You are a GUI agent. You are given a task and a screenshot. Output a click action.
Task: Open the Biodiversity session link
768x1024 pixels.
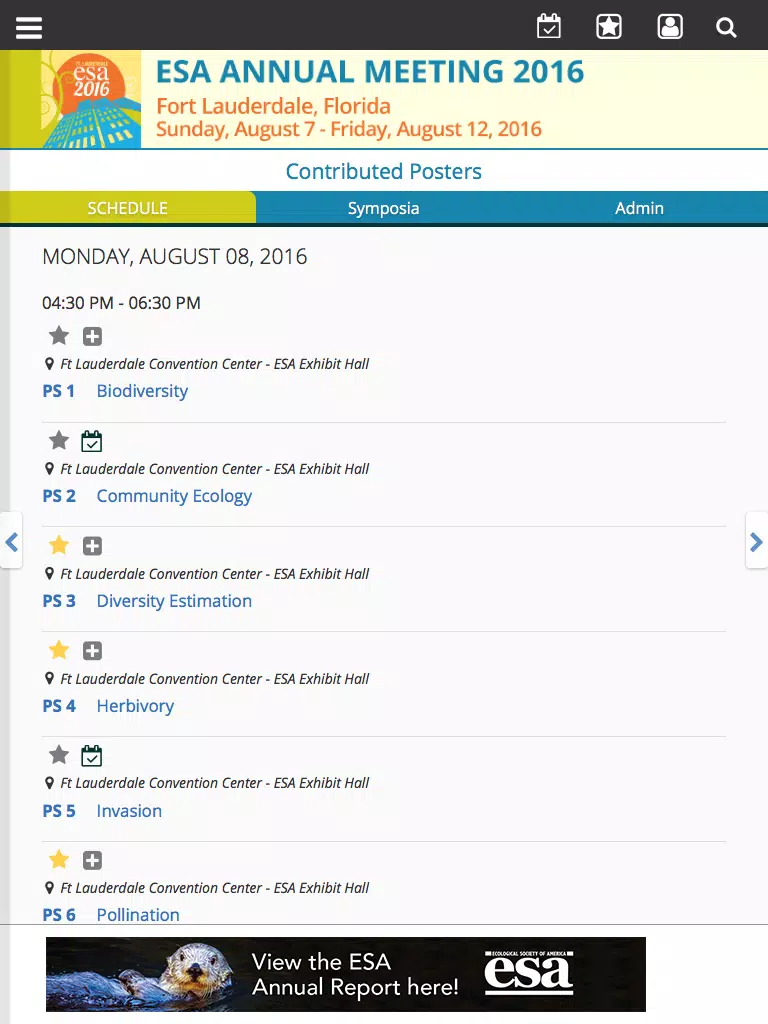pos(142,391)
